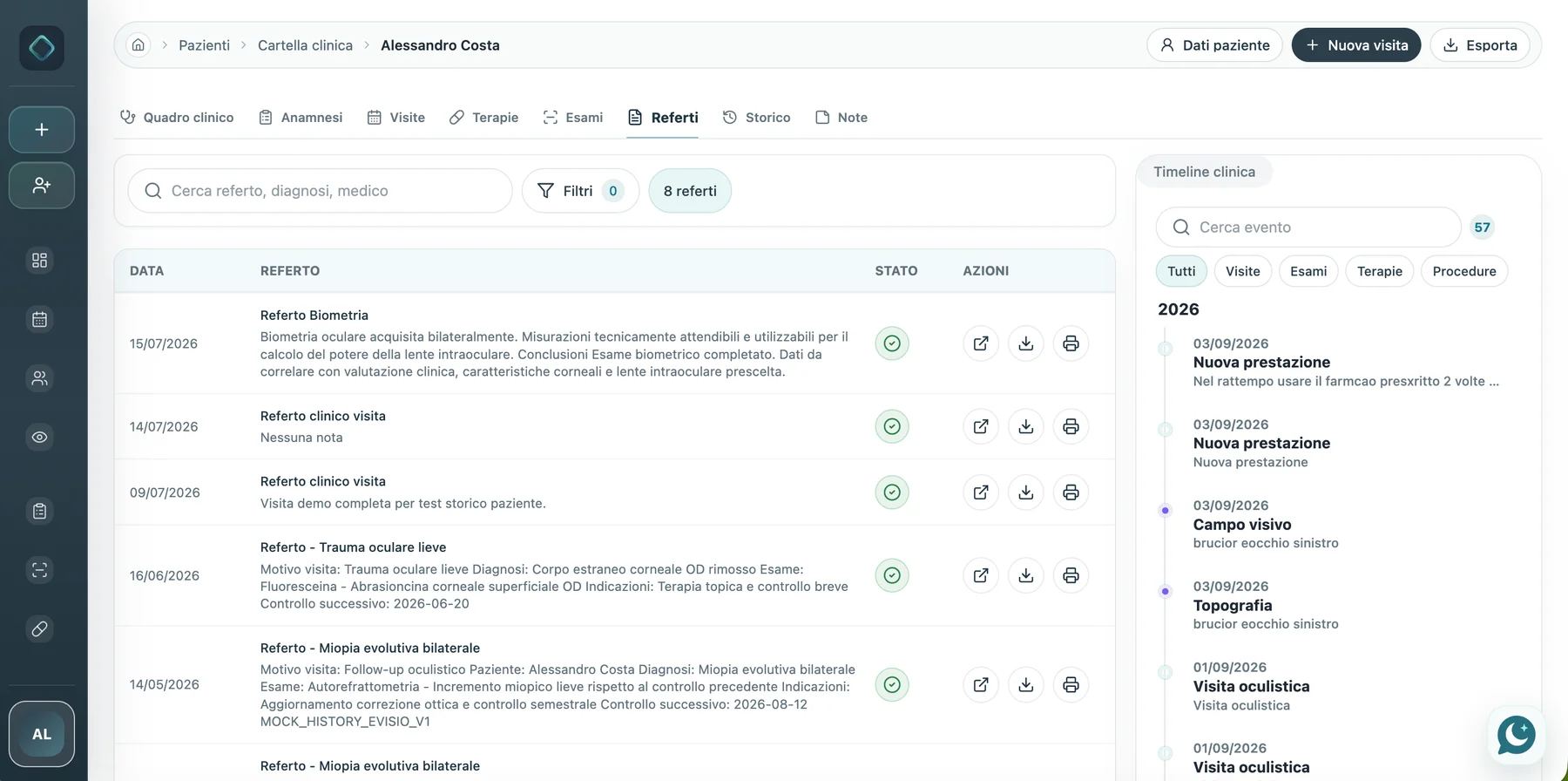Download the 09/07/2026 Referto clinico visita
Image resolution: width=1568 pixels, height=781 pixels.
(1026, 492)
